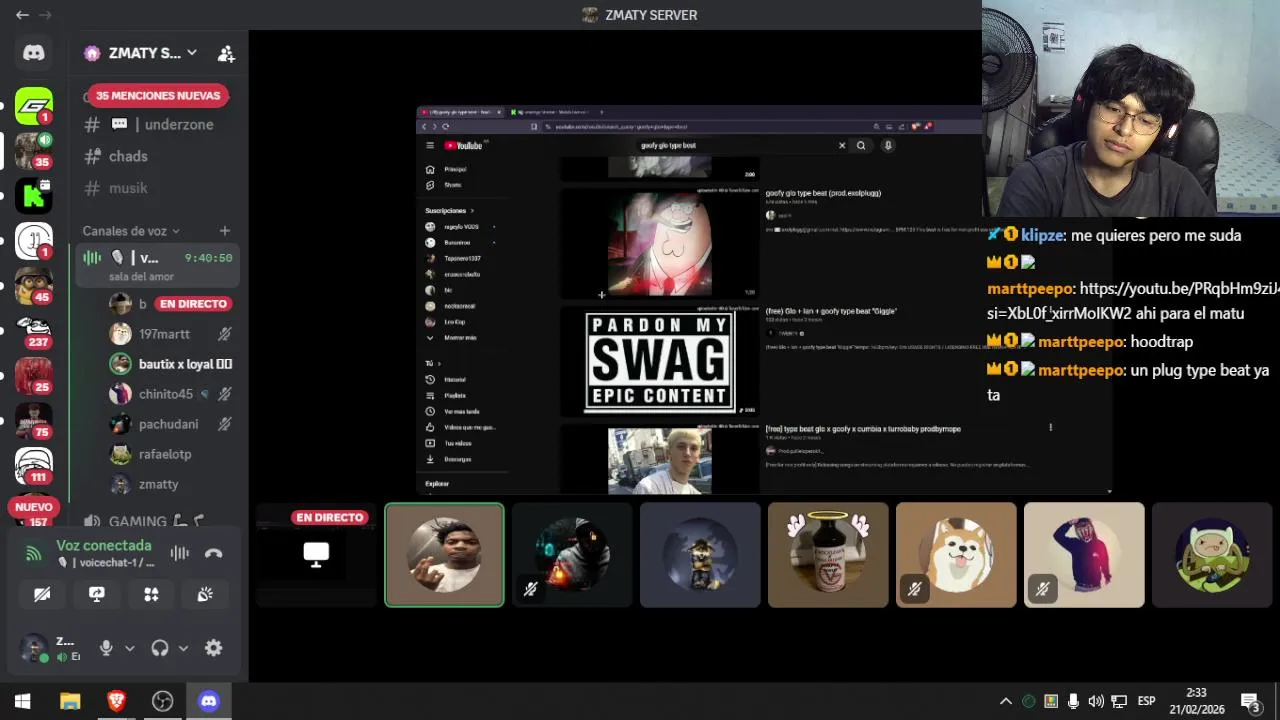Select user zmatty in voice list
This screenshot has width=1280, height=720.
click(170, 484)
